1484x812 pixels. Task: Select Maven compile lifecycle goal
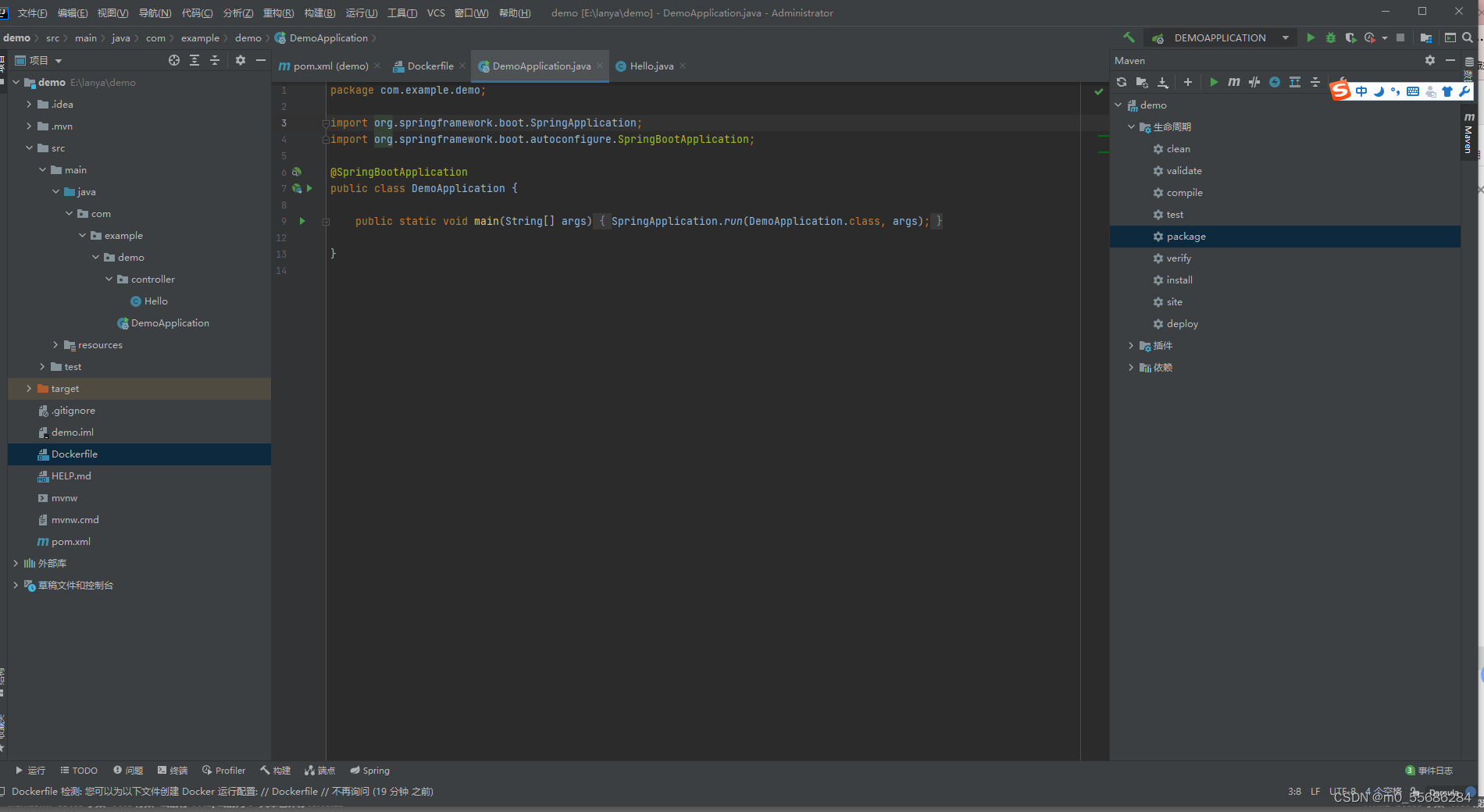(x=1184, y=192)
